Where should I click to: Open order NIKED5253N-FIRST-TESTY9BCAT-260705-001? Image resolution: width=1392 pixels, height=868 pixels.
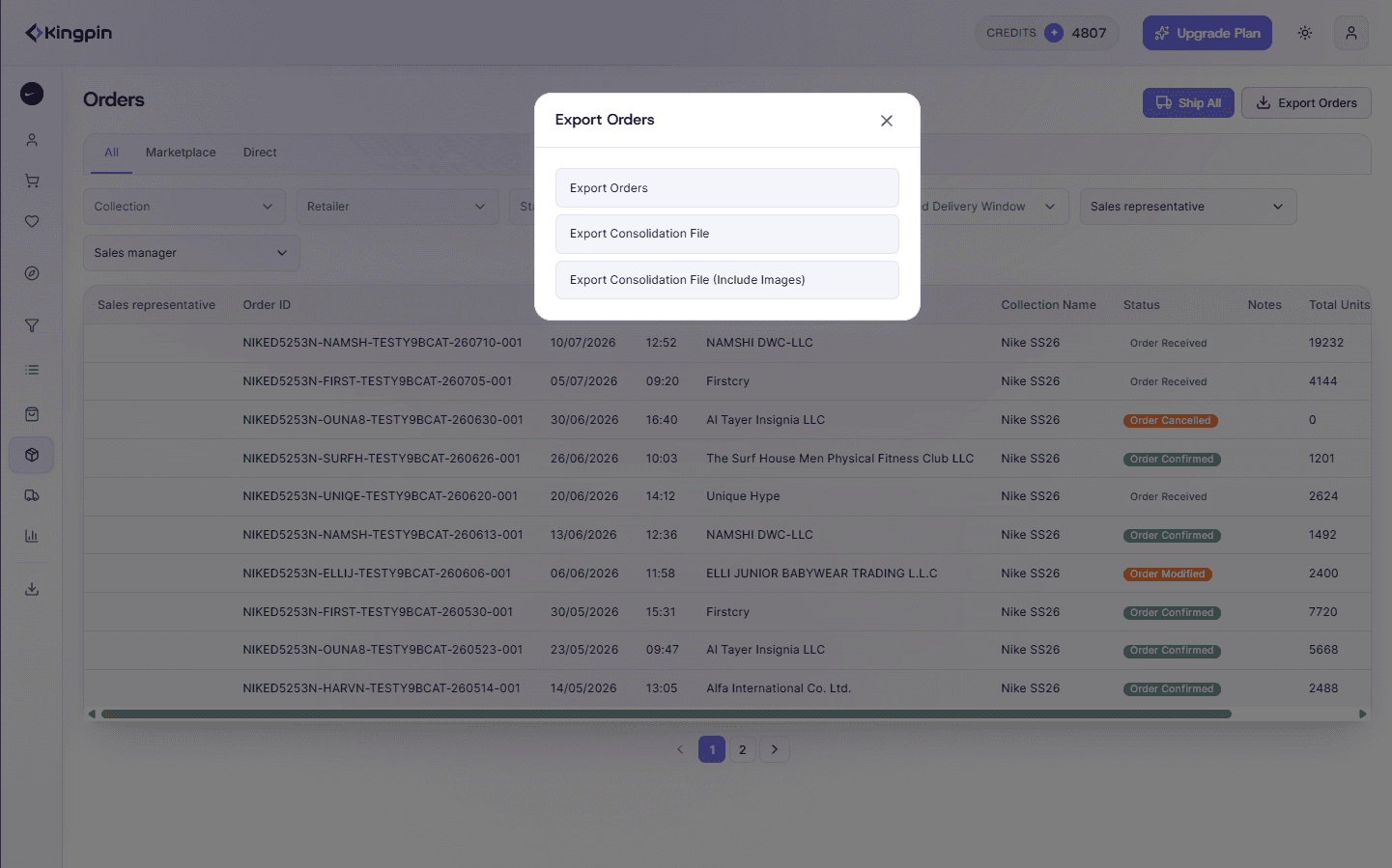pyautogui.click(x=378, y=381)
